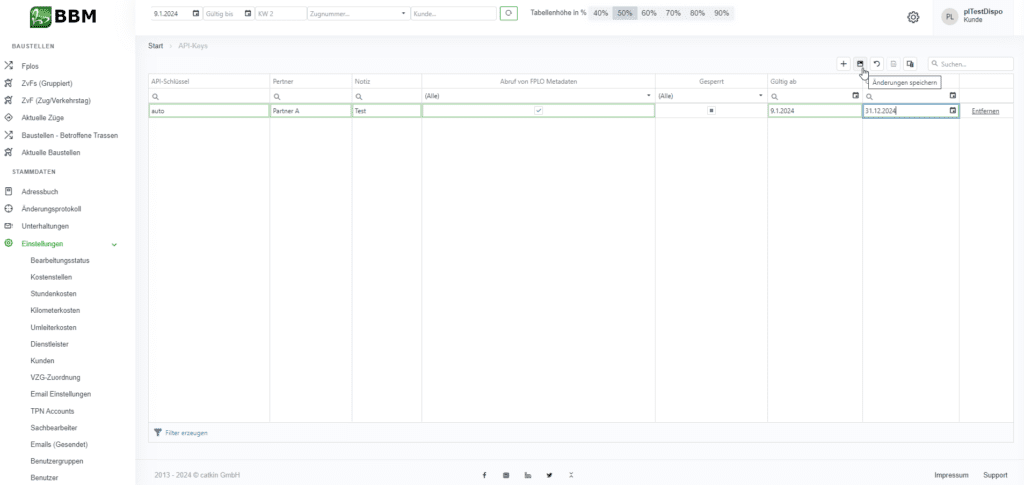Open the settings gear in top bar

pyautogui.click(x=913, y=17)
